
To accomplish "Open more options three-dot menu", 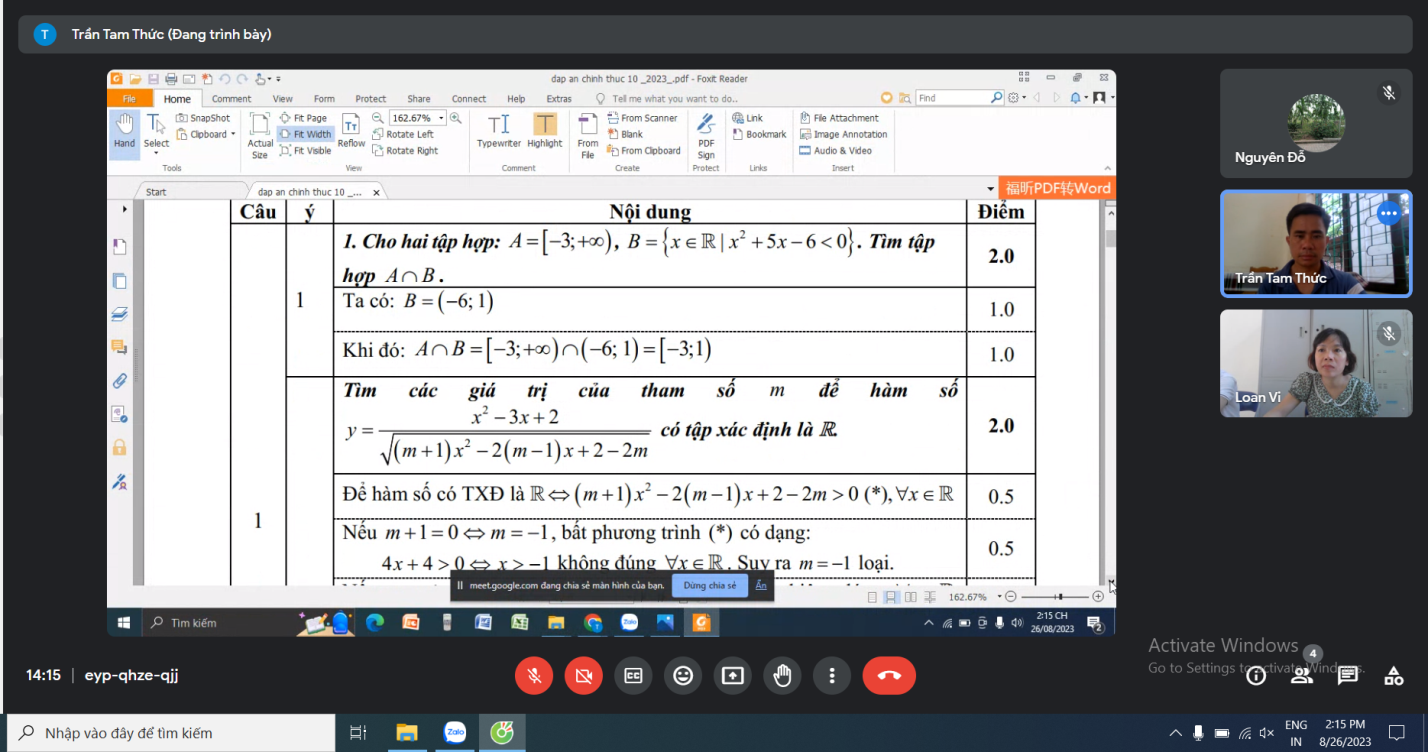I will click(x=831, y=676).
